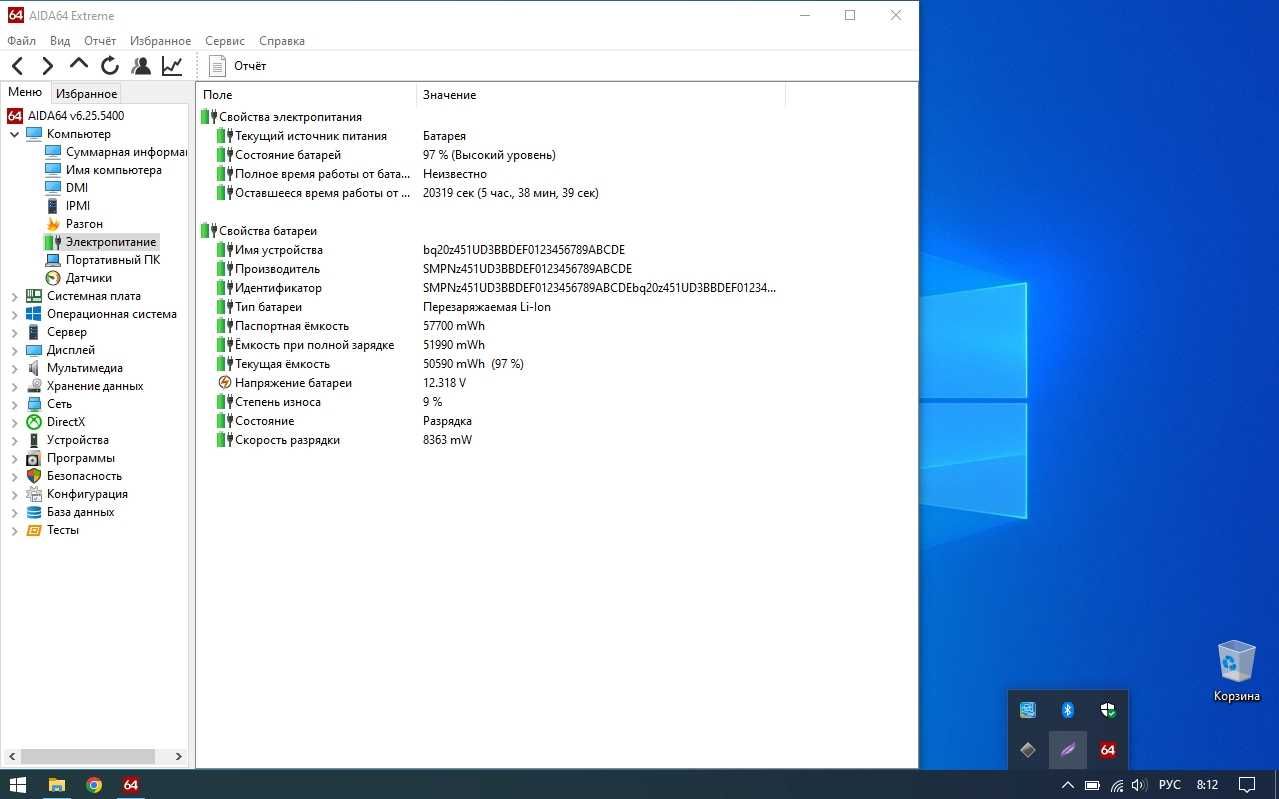The image size is (1279, 799).
Task: Open the user profile toolbar icon
Action: point(141,66)
